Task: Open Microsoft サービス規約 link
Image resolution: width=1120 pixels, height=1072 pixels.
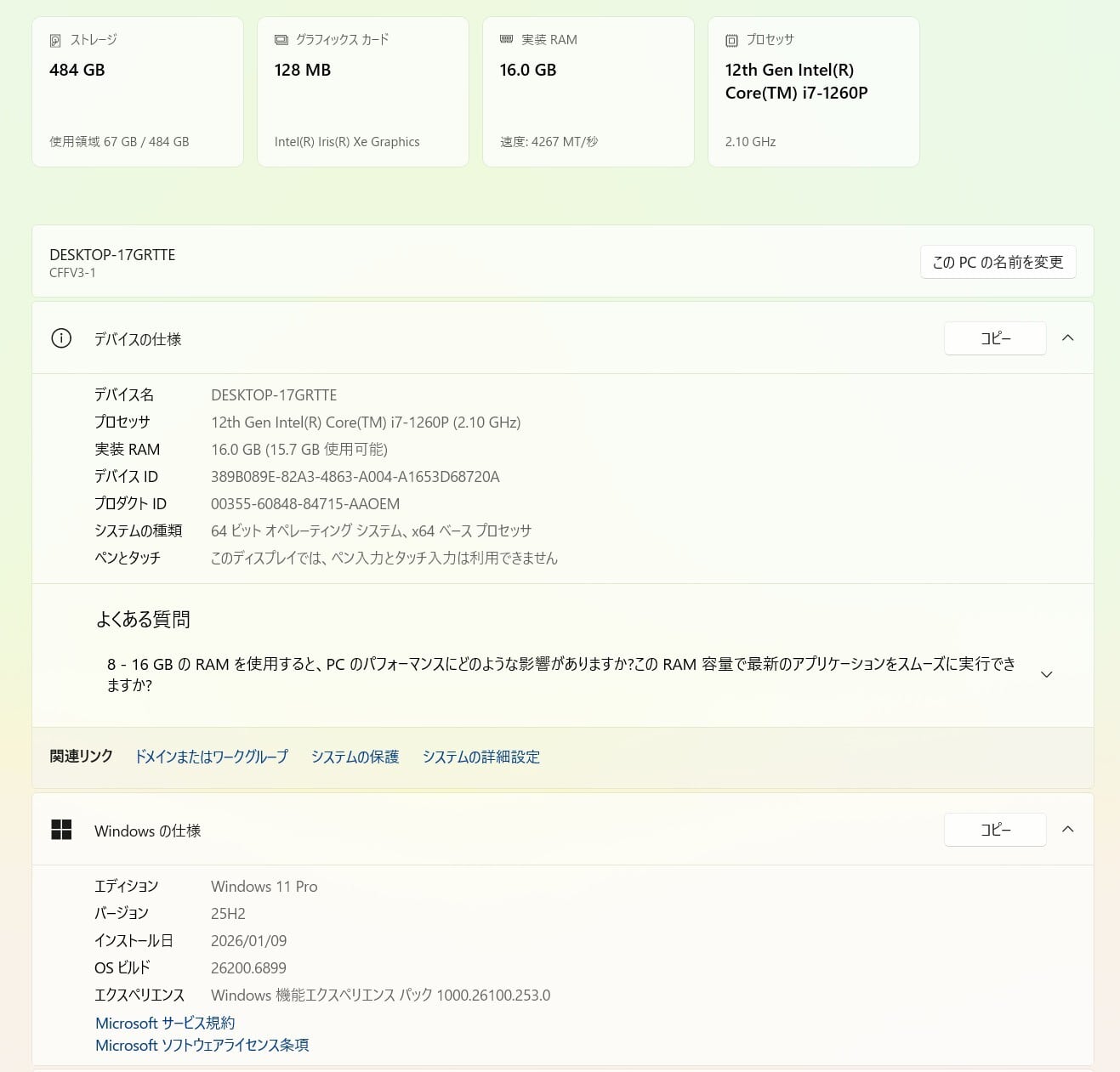Action: click(x=165, y=1023)
